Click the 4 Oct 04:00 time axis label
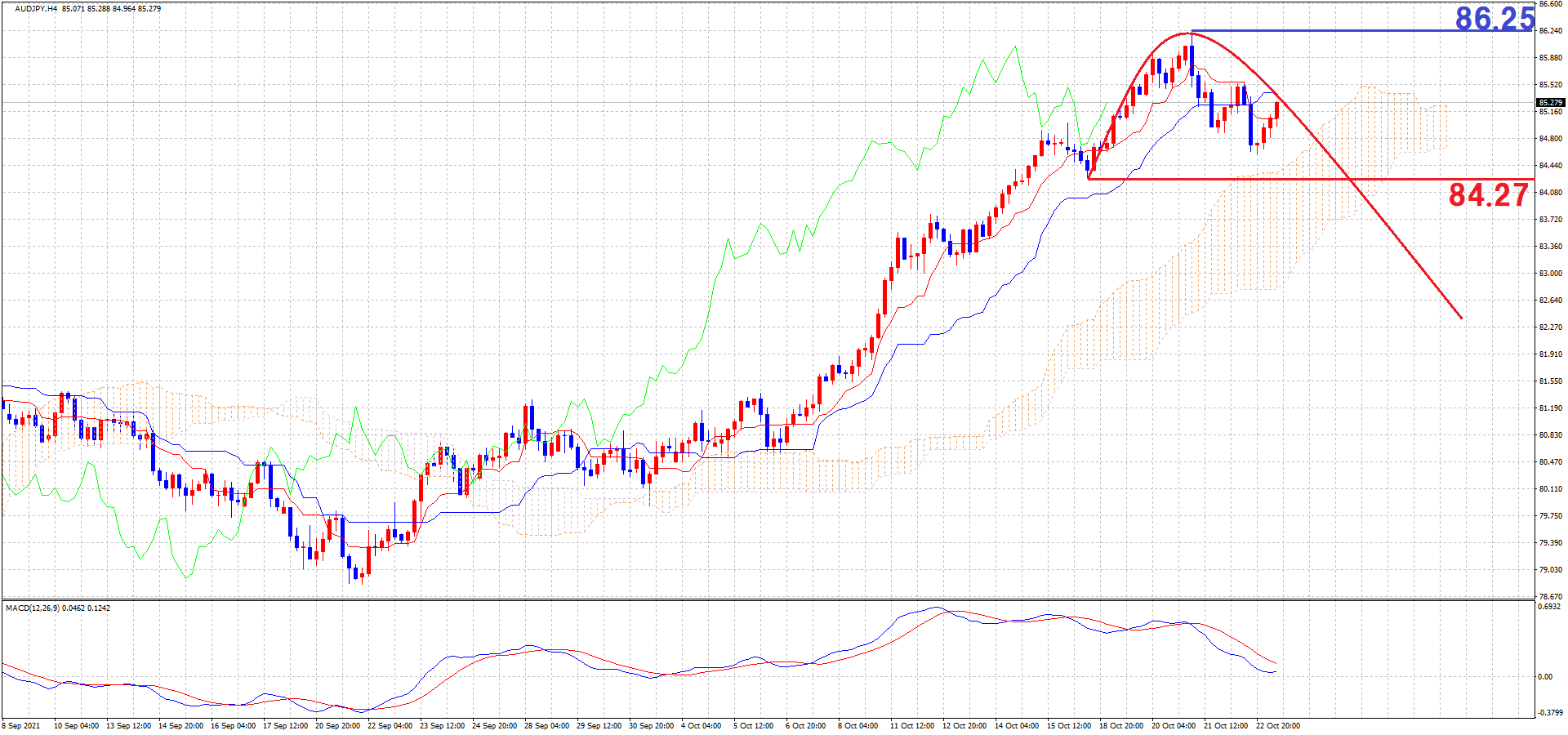Image resolution: width=1568 pixels, height=735 pixels. tap(700, 726)
